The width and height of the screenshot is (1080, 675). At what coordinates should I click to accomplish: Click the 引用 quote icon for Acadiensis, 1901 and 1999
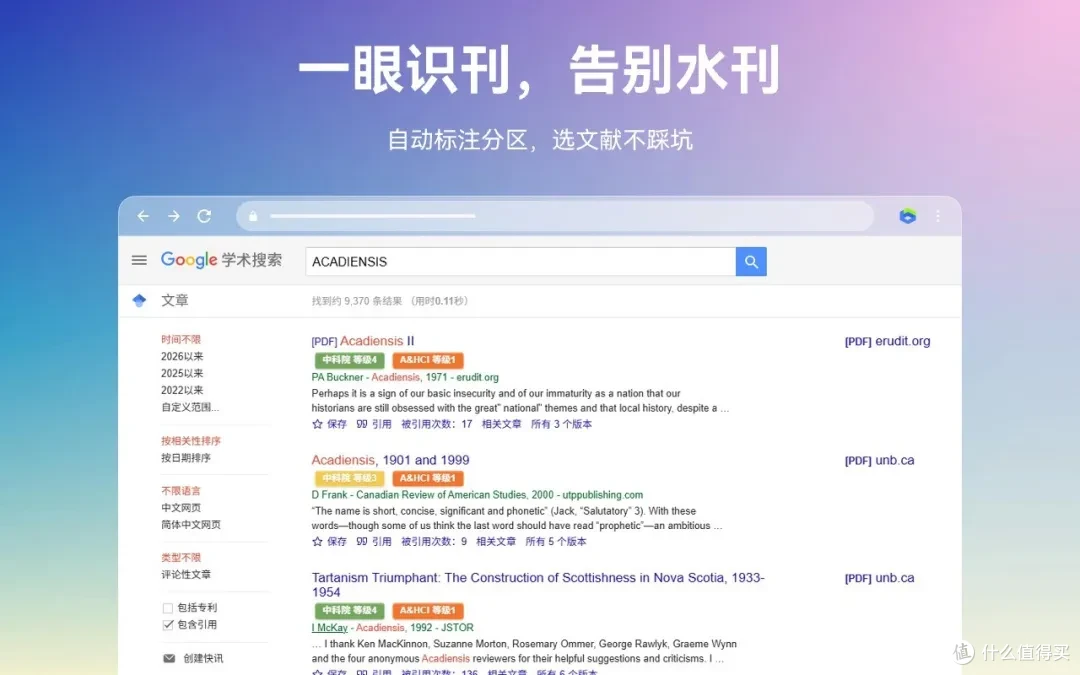tap(362, 541)
